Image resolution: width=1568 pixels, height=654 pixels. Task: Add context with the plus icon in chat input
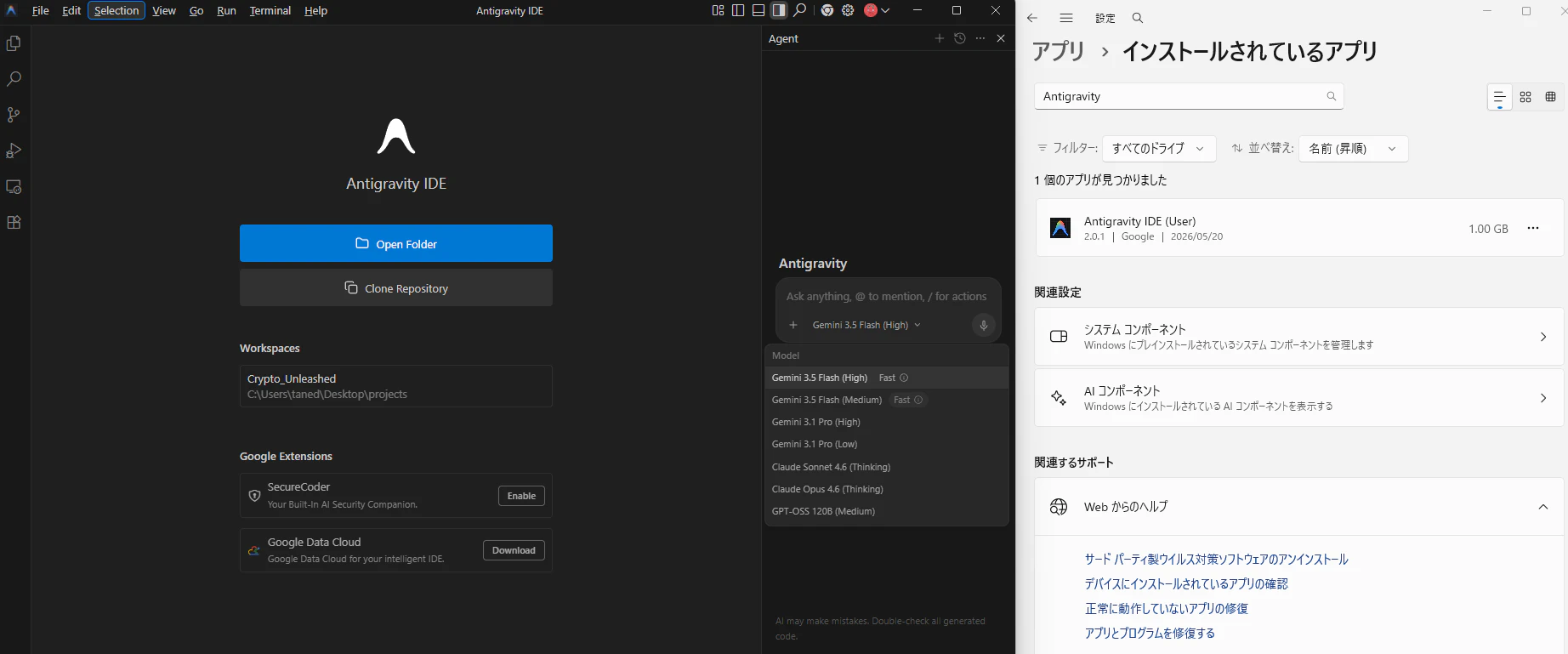pos(793,325)
